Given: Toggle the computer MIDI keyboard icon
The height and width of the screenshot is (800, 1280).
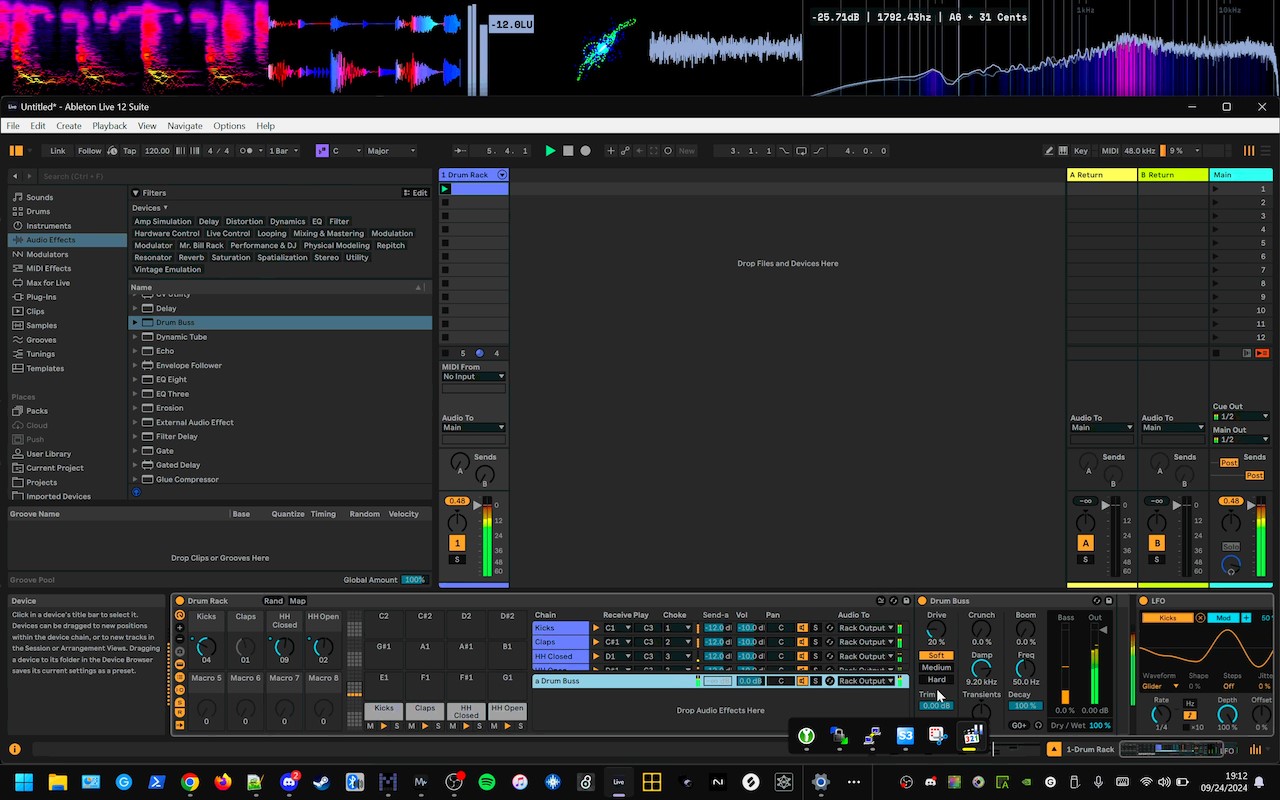Looking at the screenshot, I should pyautogui.click(x=1065, y=151).
